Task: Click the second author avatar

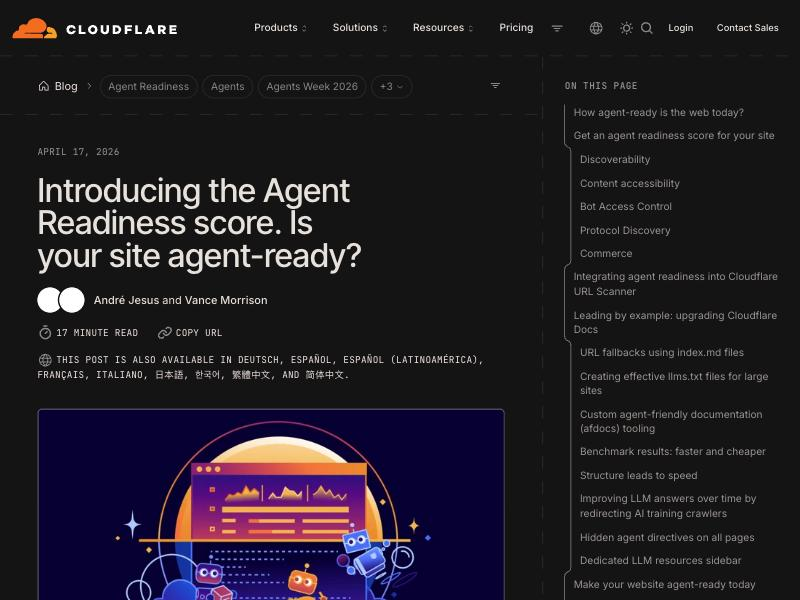Action: coord(72,300)
